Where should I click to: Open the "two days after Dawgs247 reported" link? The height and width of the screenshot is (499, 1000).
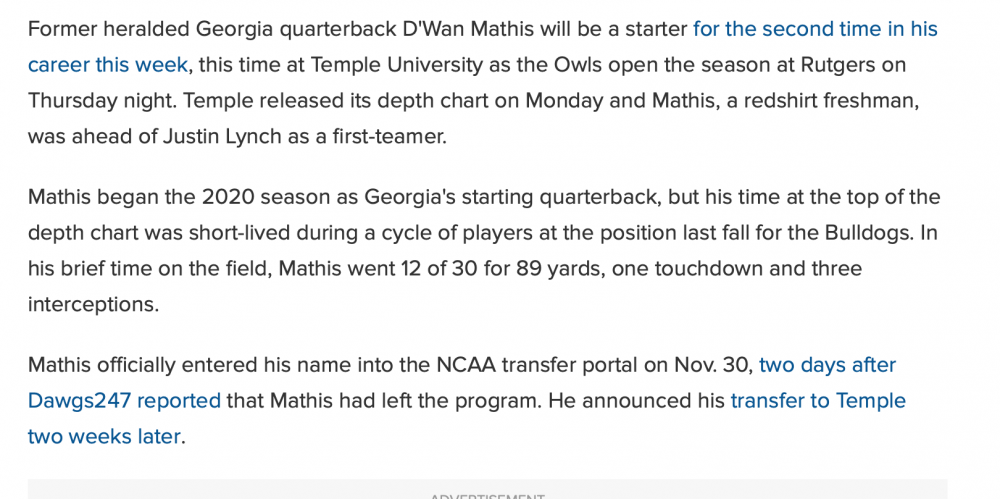pos(827,365)
